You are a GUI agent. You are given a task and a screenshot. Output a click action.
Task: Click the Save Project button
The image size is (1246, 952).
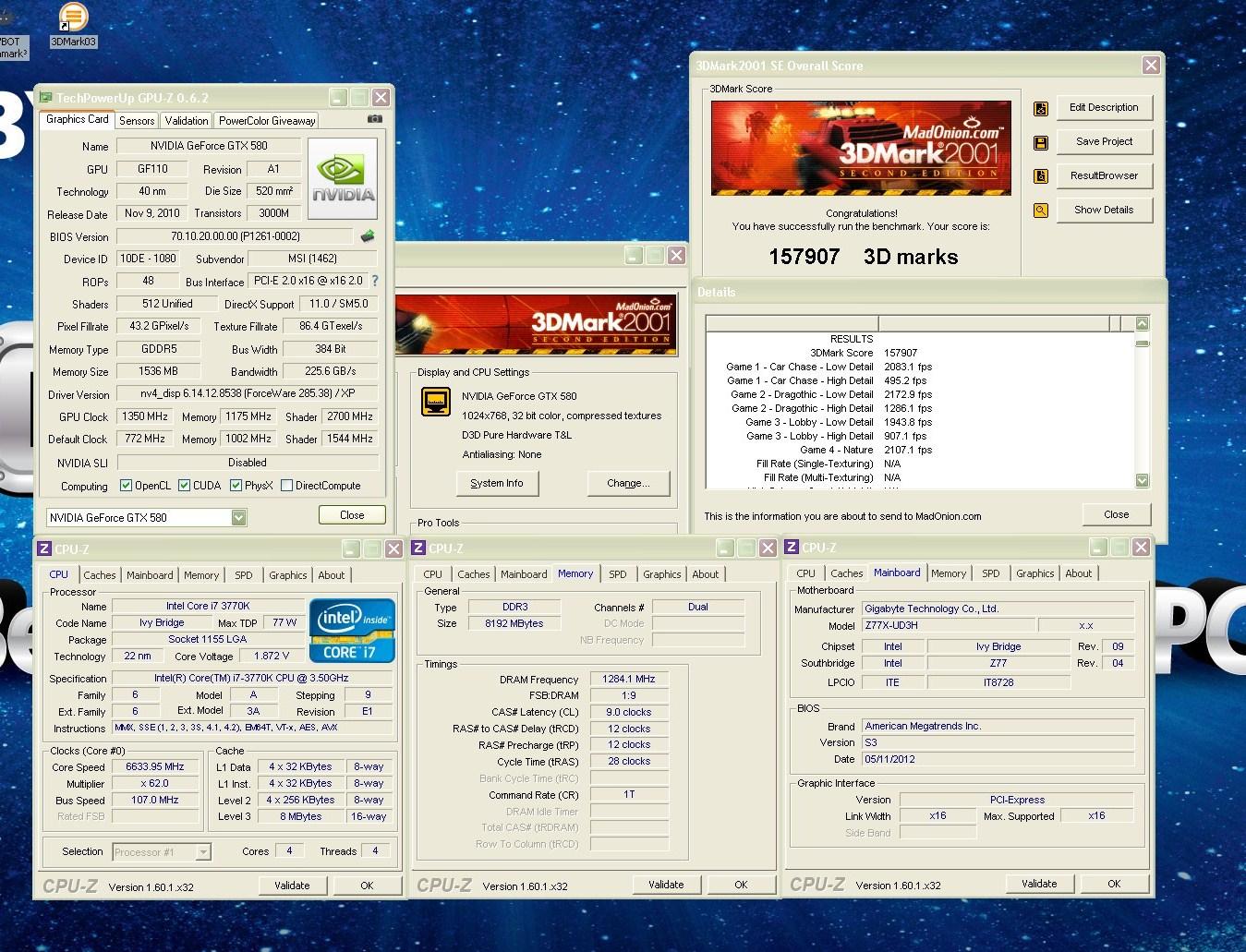(1104, 142)
